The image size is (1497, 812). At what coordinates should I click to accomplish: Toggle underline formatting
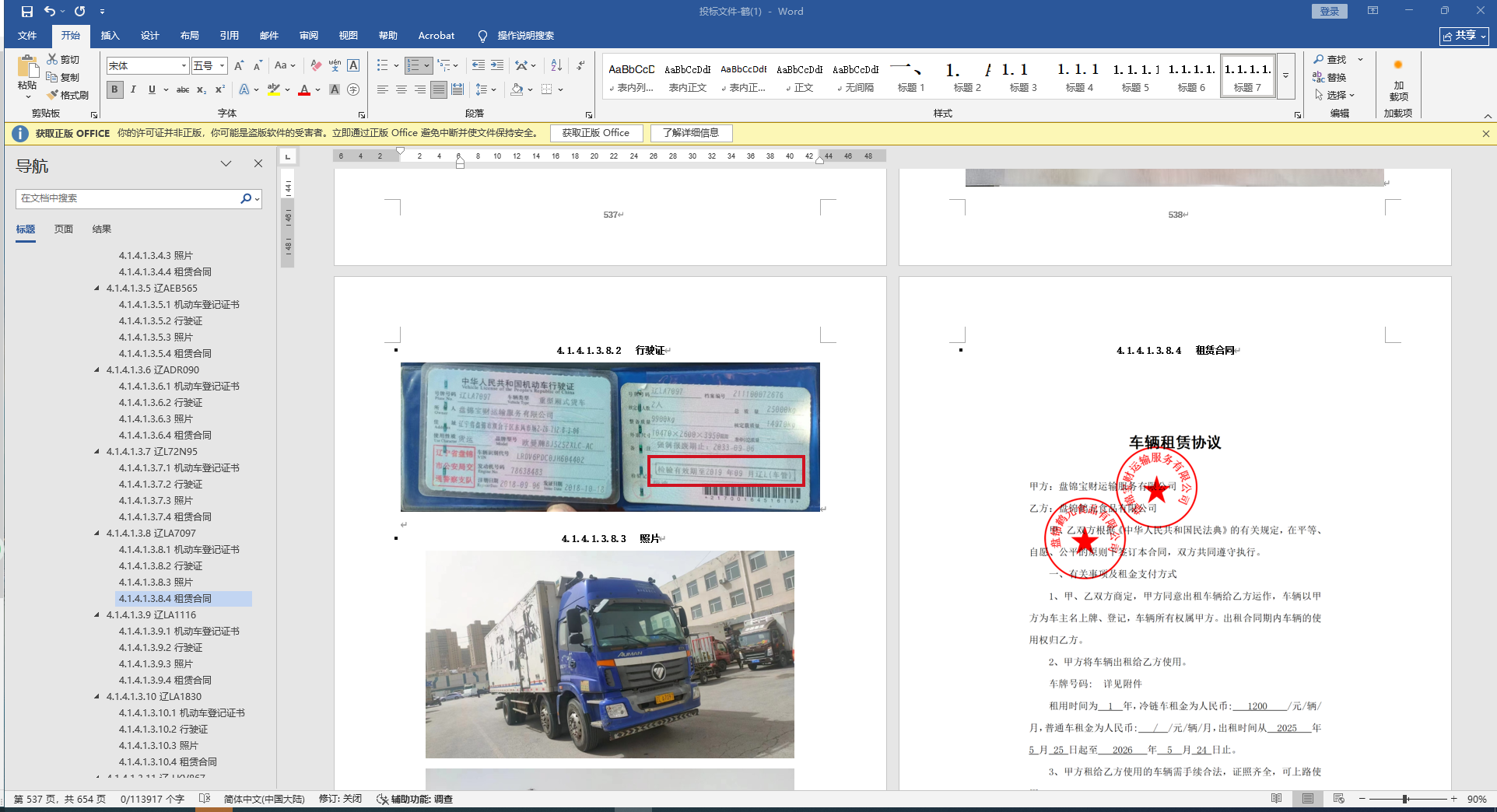[x=152, y=90]
